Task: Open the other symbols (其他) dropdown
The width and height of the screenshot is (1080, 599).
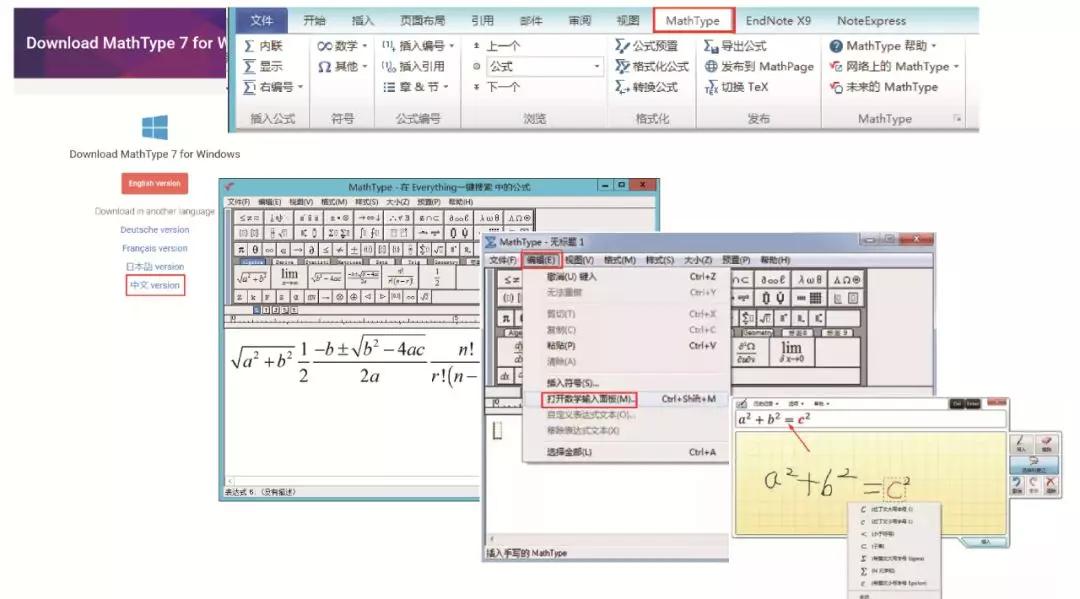Action: 342,67
